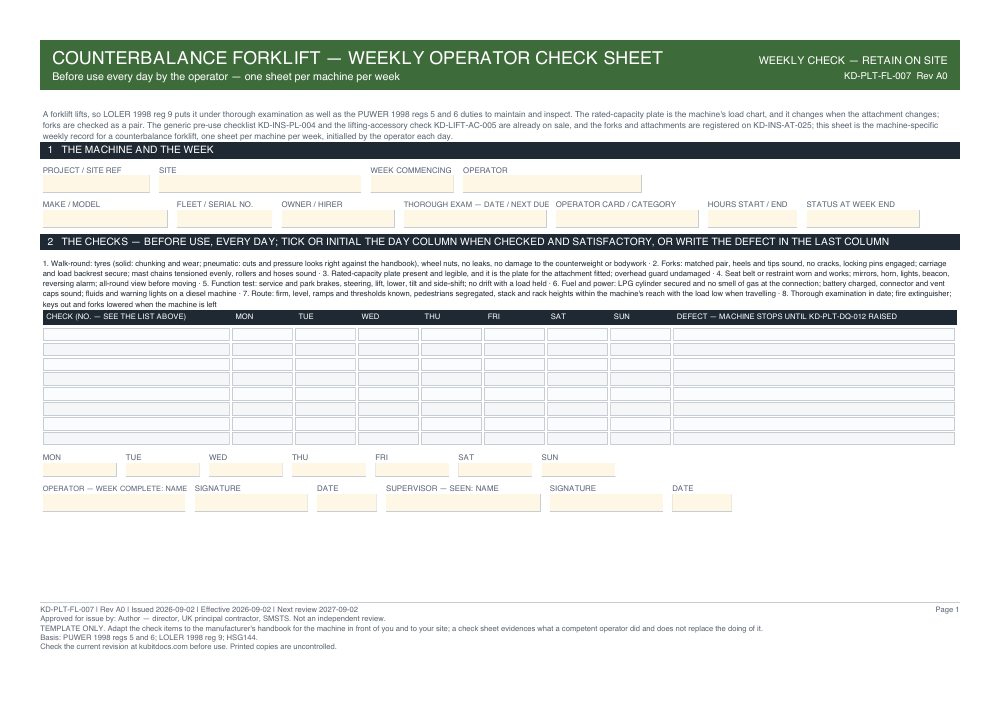Click the footer line mentioning kubitdocs.com
The image size is (1000, 708).
(x=188, y=647)
